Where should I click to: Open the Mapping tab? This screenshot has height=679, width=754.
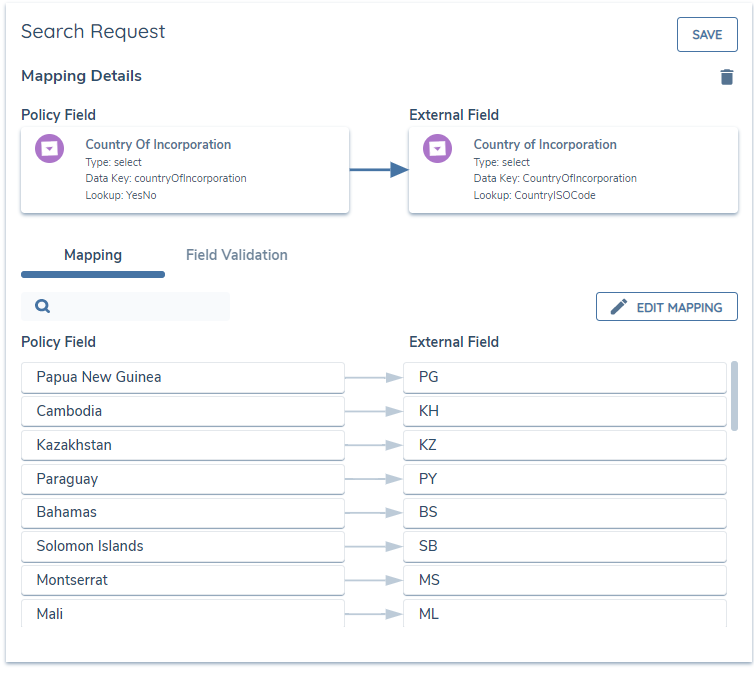pos(93,255)
